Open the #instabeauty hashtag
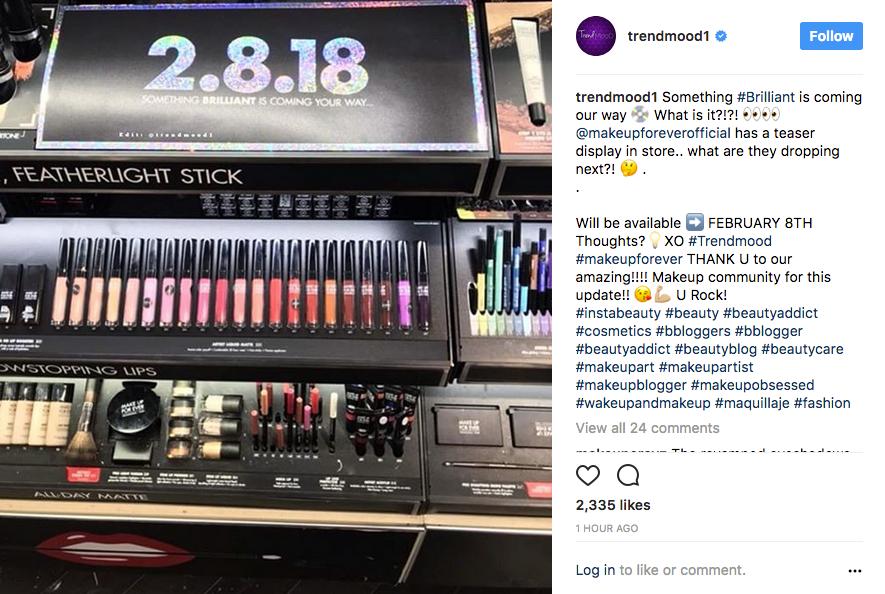The image size is (885, 594). (618, 313)
